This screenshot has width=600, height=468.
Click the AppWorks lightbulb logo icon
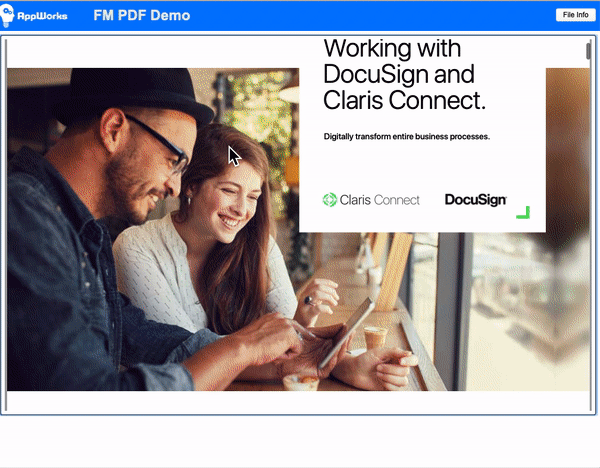coord(7,15)
